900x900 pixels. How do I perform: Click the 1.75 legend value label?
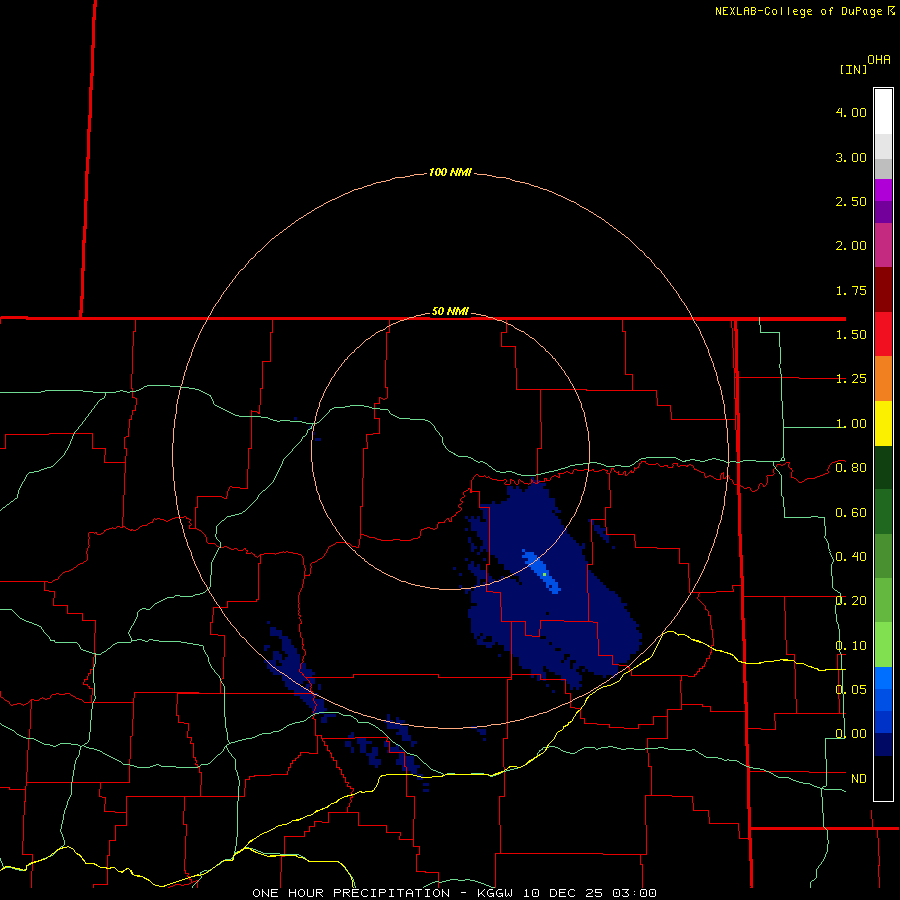pyautogui.click(x=851, y=290)
